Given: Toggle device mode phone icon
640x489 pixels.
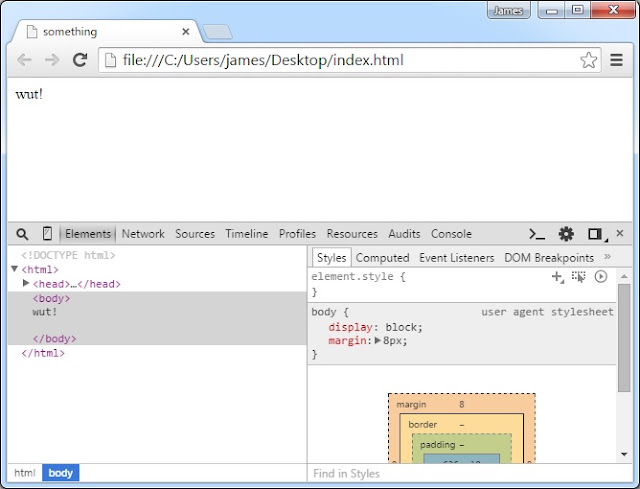Looking at the screenshot, I should click(47, 233).
